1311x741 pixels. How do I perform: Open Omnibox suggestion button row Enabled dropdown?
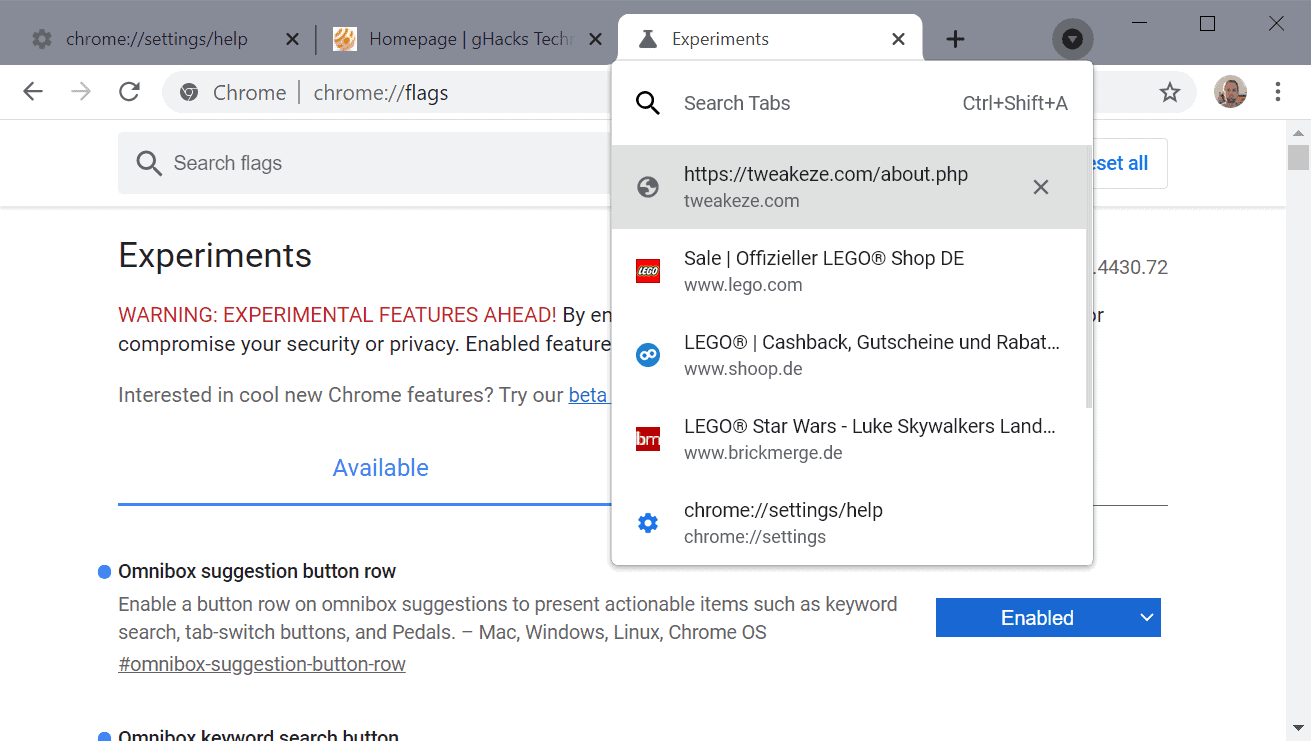coord(1048,618)
